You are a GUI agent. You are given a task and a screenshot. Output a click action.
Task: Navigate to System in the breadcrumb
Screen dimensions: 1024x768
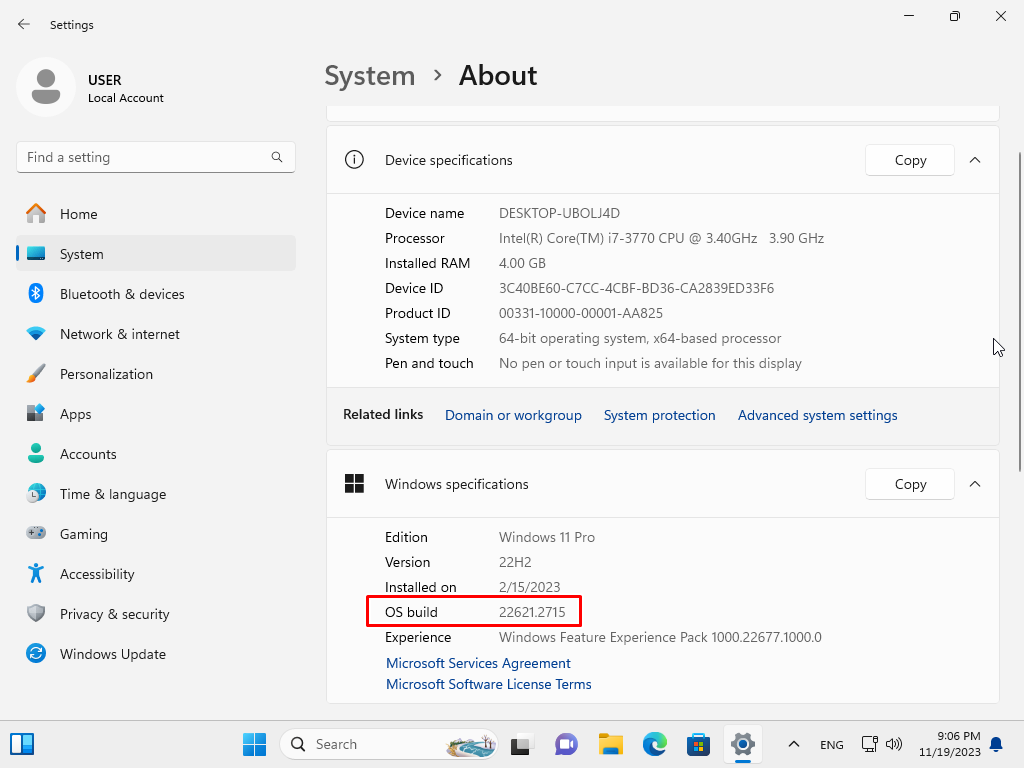click(369, 76)
